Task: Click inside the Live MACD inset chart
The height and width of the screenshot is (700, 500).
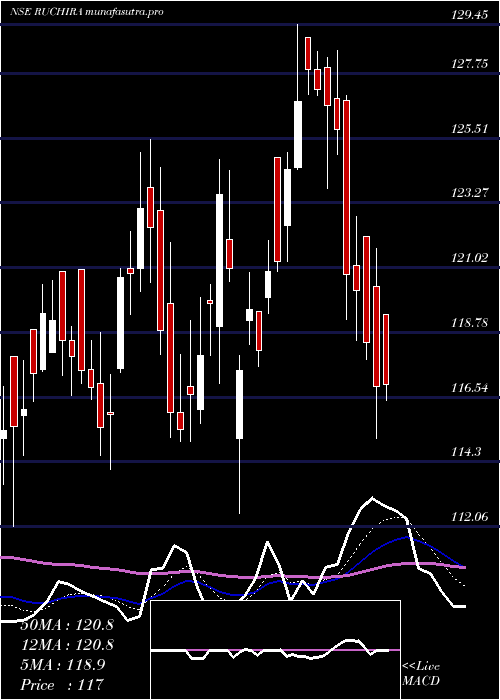Action: click(x=275, y=650)
